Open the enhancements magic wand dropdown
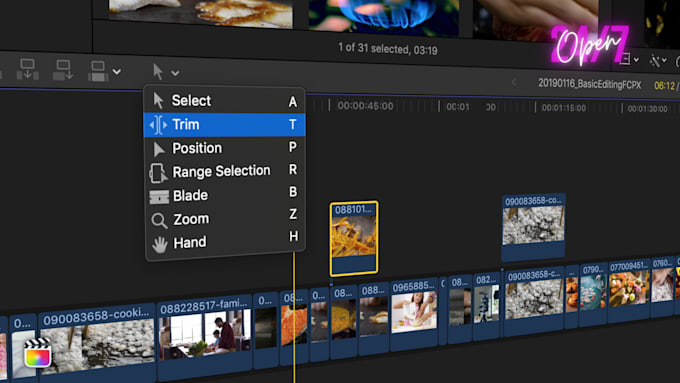This screenshot has height=383, width=680. click(658, 60)
